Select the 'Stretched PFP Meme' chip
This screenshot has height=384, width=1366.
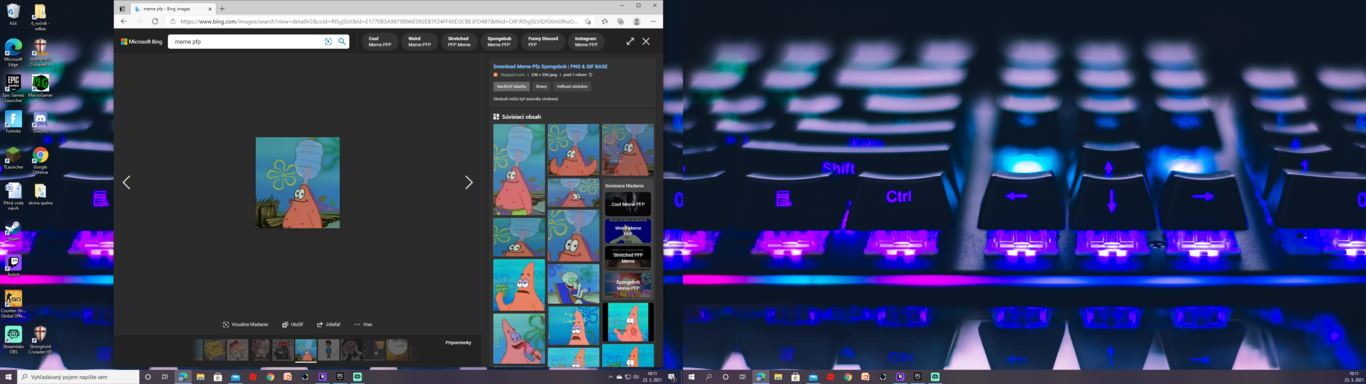pyautogui.click(x=459, y=42)
